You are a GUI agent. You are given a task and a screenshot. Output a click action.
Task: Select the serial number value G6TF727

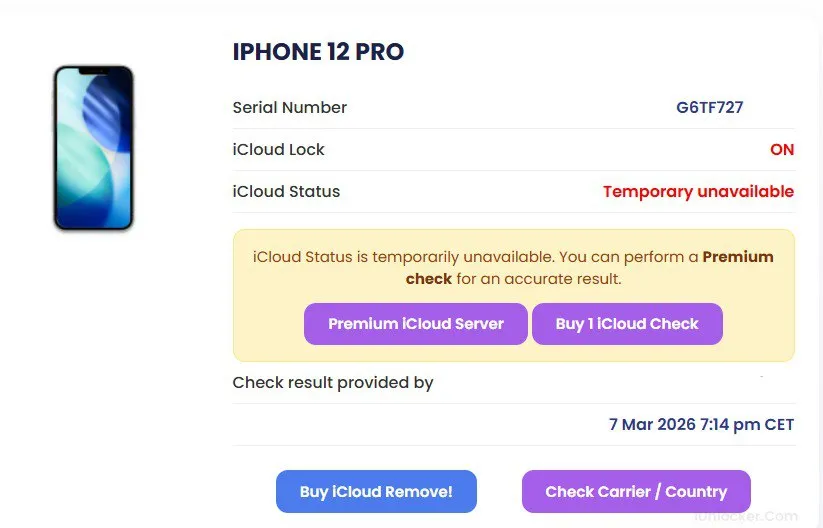[709, 108]
